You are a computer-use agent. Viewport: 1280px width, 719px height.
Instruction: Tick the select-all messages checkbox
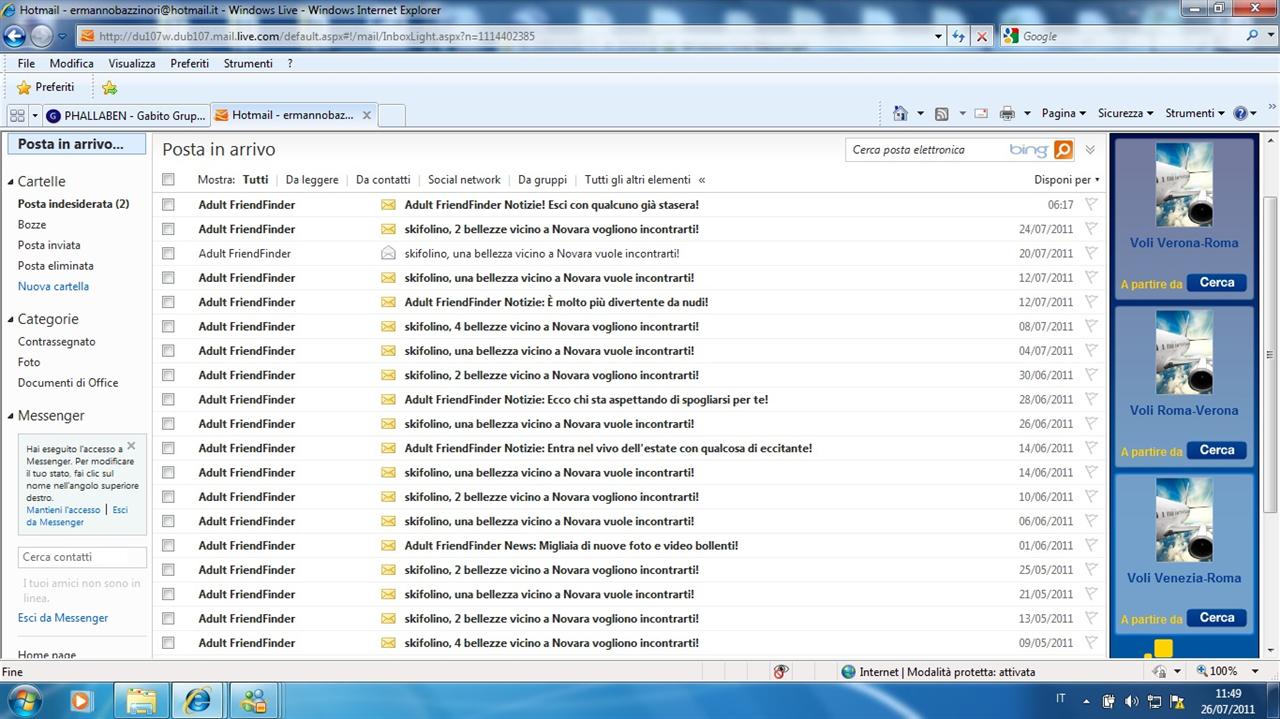[x=168, y=180]
